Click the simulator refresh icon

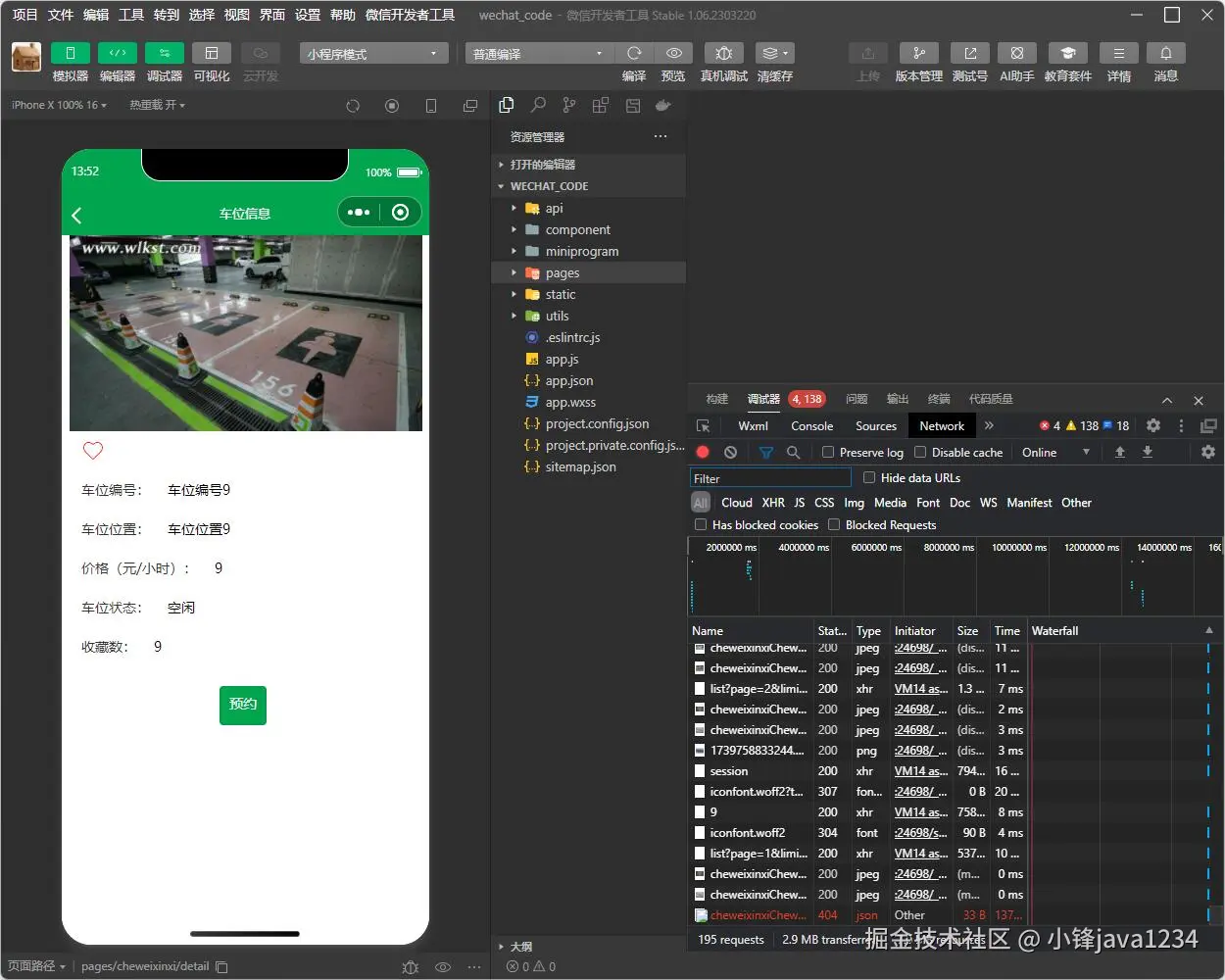pos(353,106)
